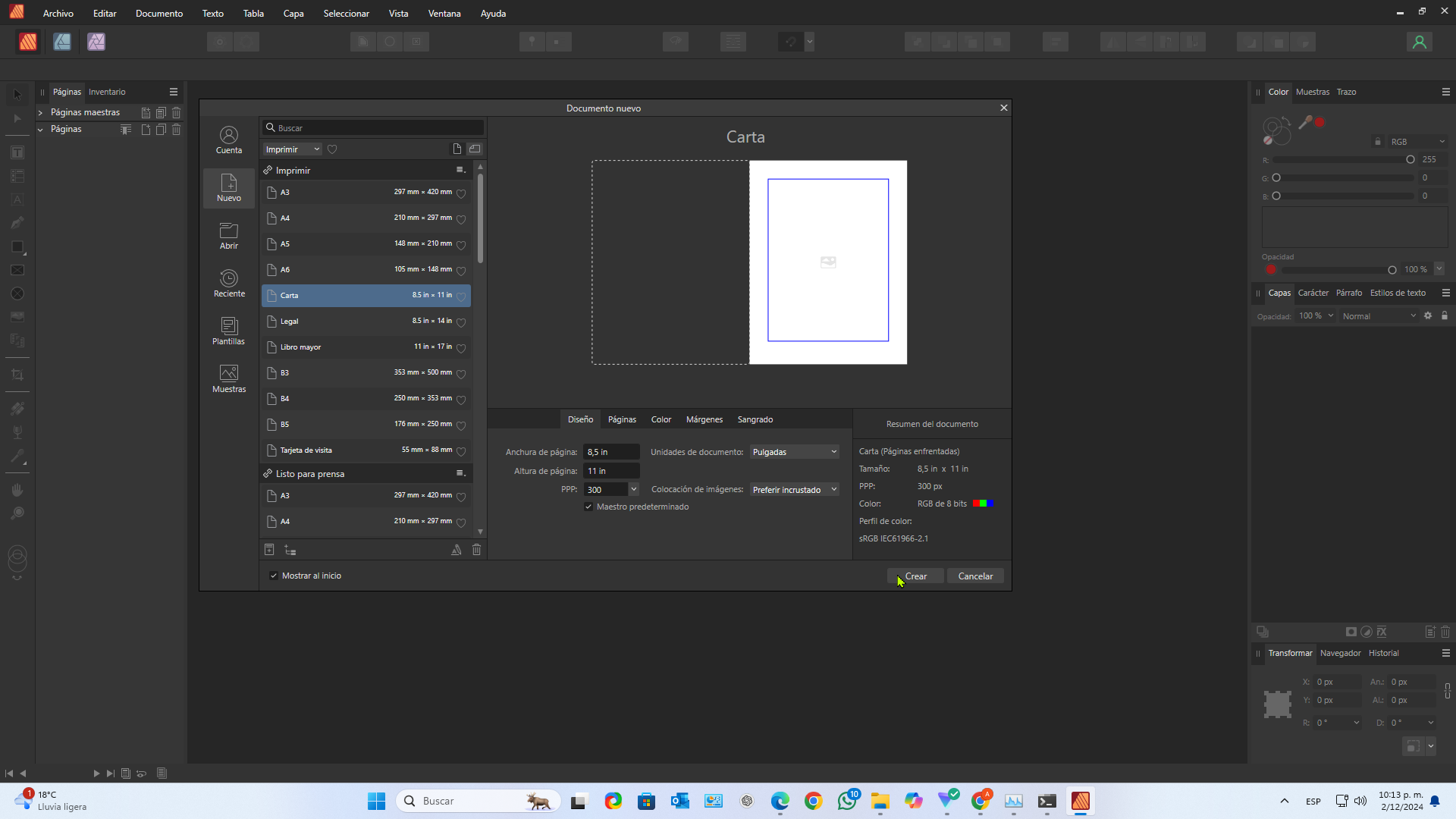Toggle favorites filter heart beside Imprimir
1456x819 pixels.
(332, 149)
